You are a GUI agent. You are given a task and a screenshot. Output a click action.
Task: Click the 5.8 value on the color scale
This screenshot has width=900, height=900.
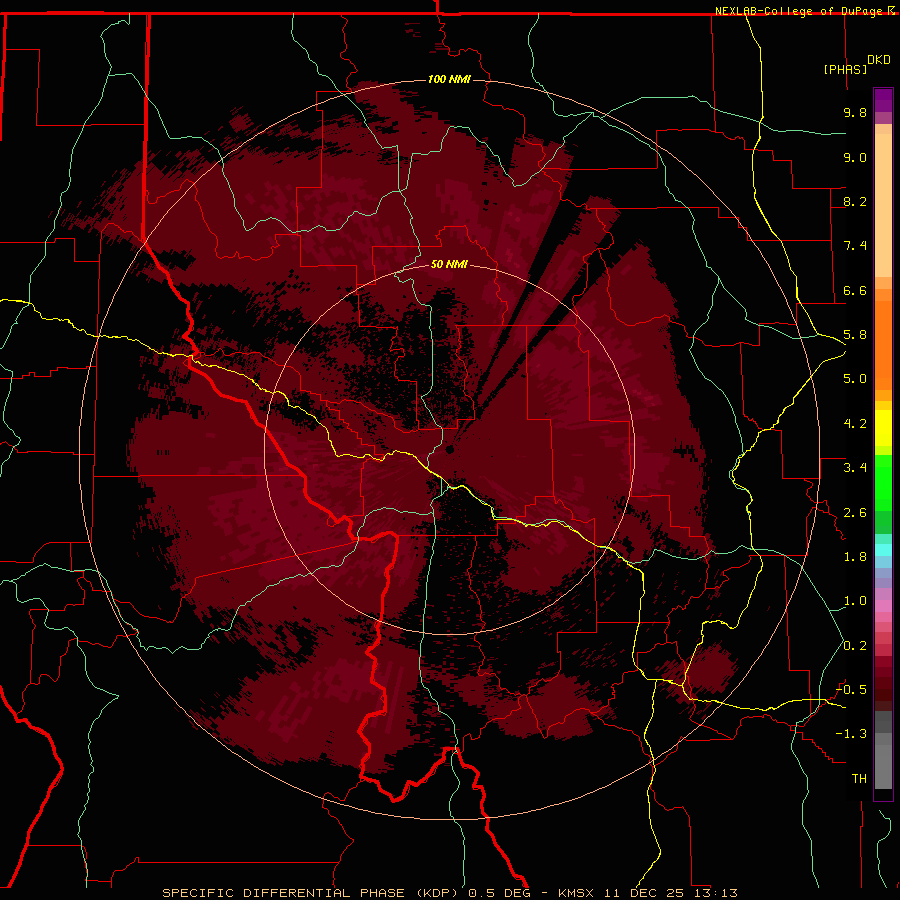tap(855, 335)
